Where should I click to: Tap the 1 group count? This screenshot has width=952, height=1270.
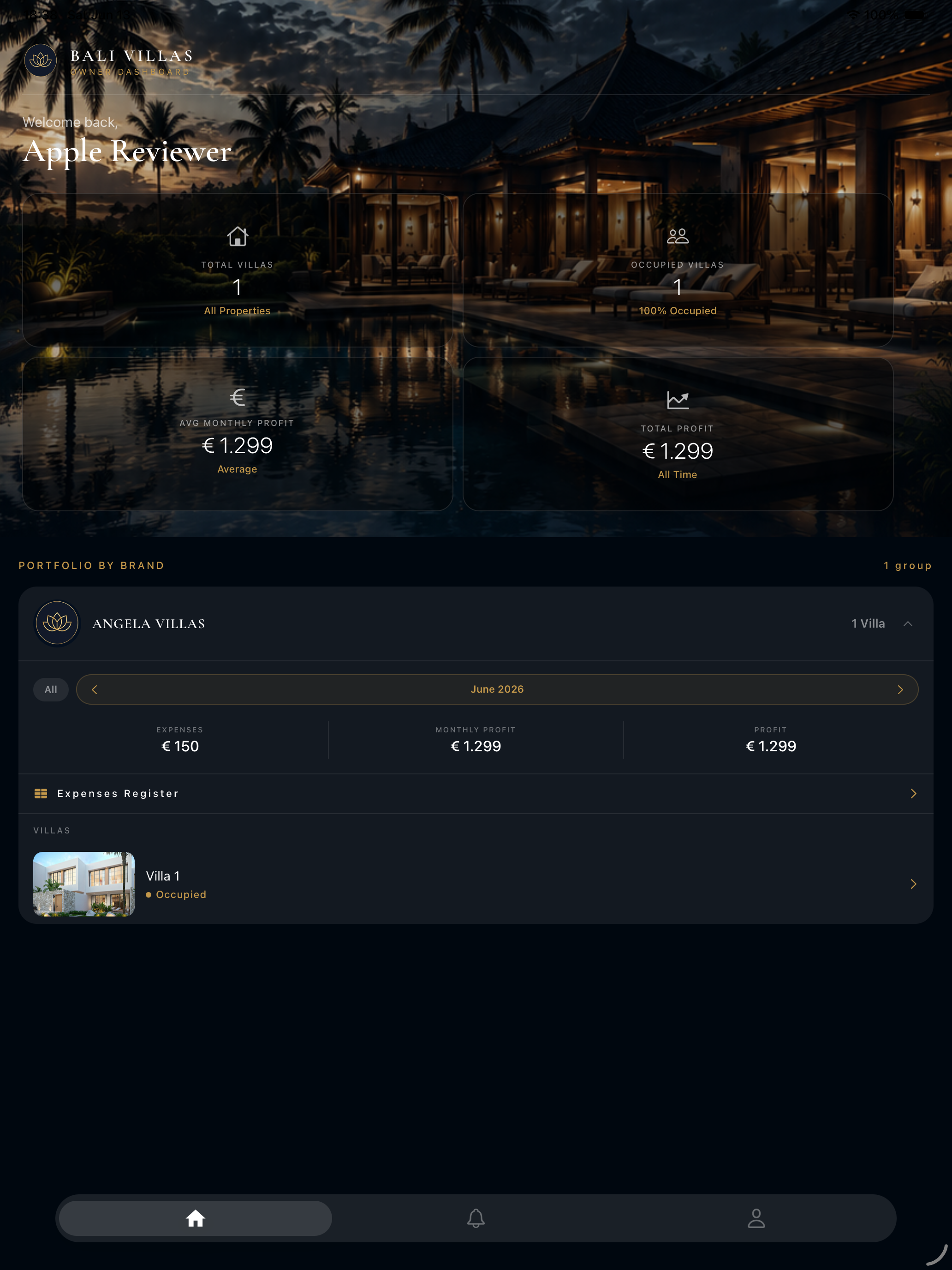coord(908,565)
